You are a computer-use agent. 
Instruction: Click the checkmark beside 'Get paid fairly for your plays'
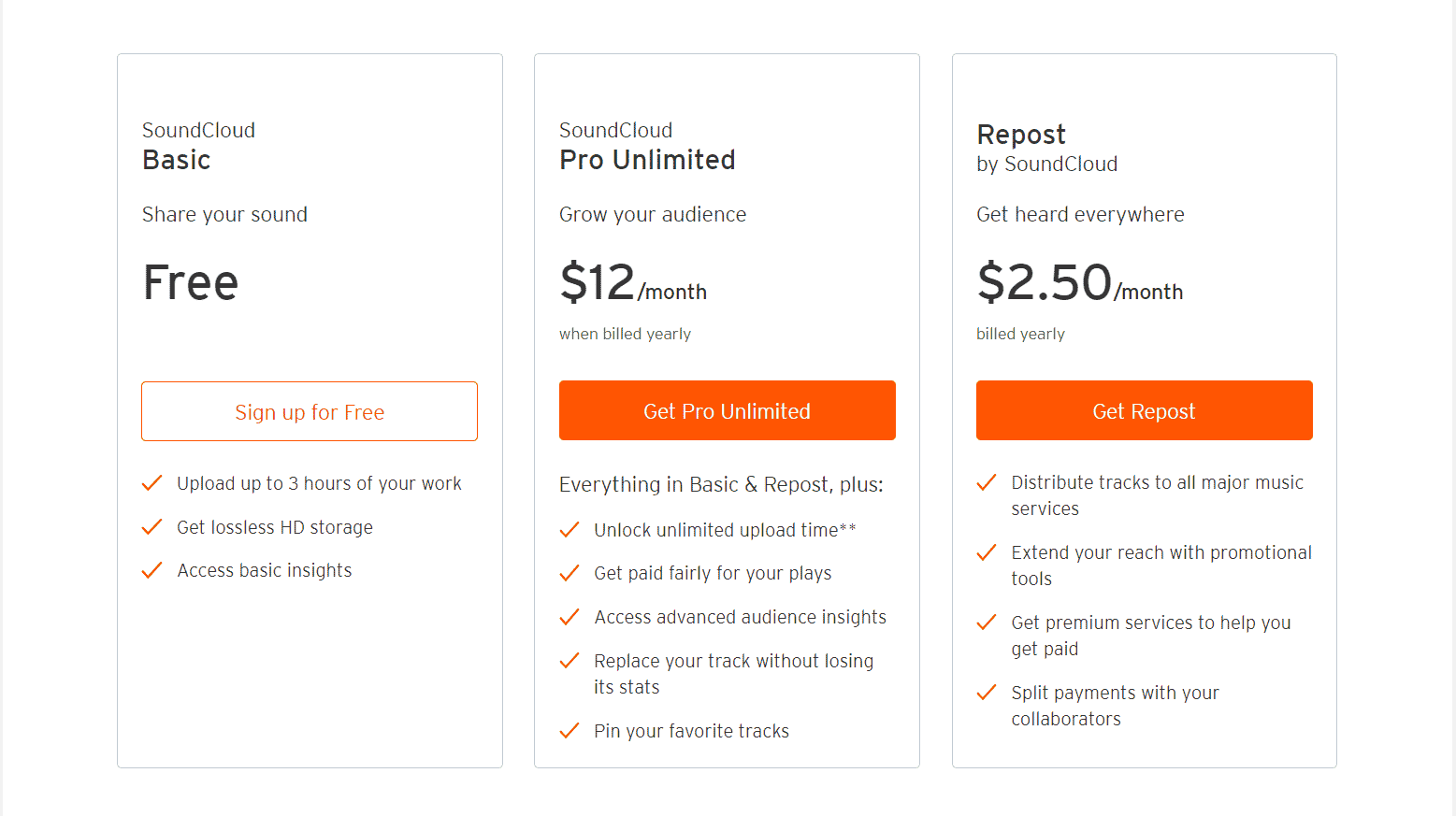[569, 573]
